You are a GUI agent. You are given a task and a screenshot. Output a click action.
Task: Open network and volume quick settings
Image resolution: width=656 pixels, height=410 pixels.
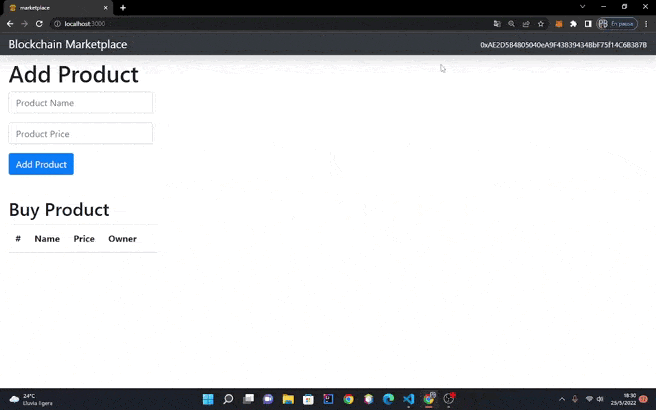594,399
